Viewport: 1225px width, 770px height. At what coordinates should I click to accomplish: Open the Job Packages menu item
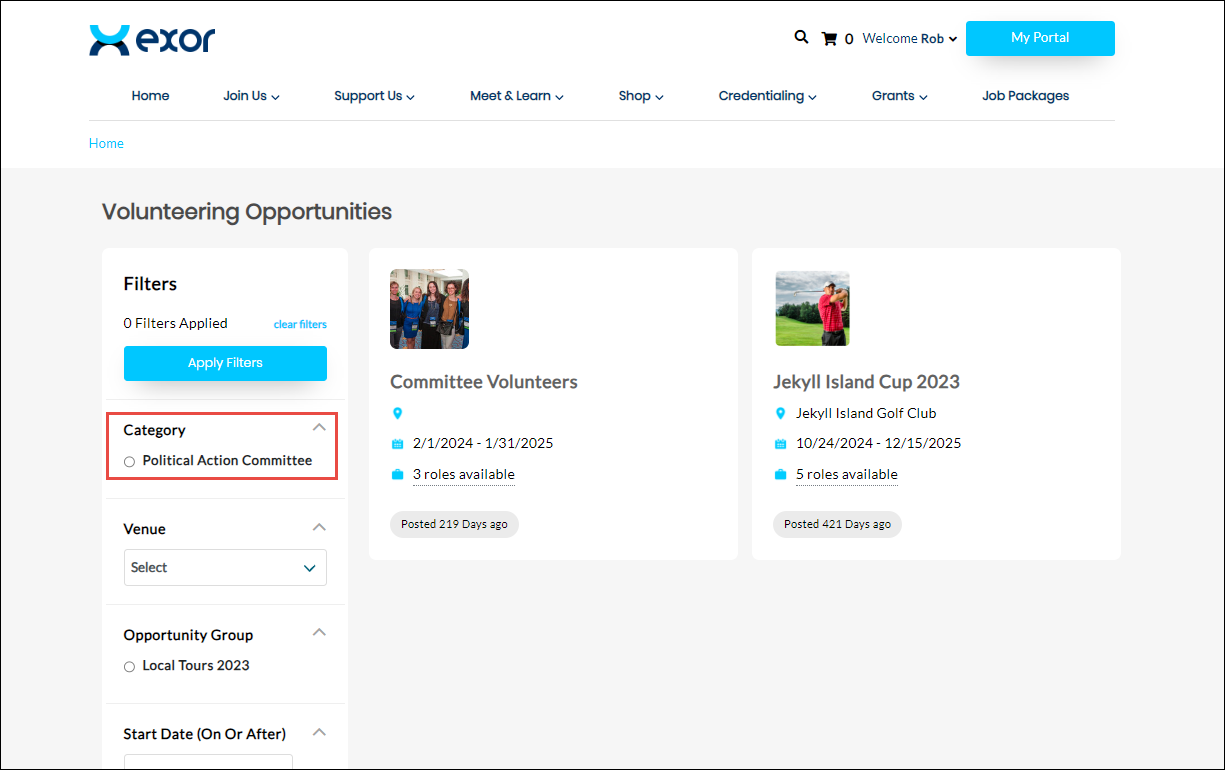tap(1025, 96)
